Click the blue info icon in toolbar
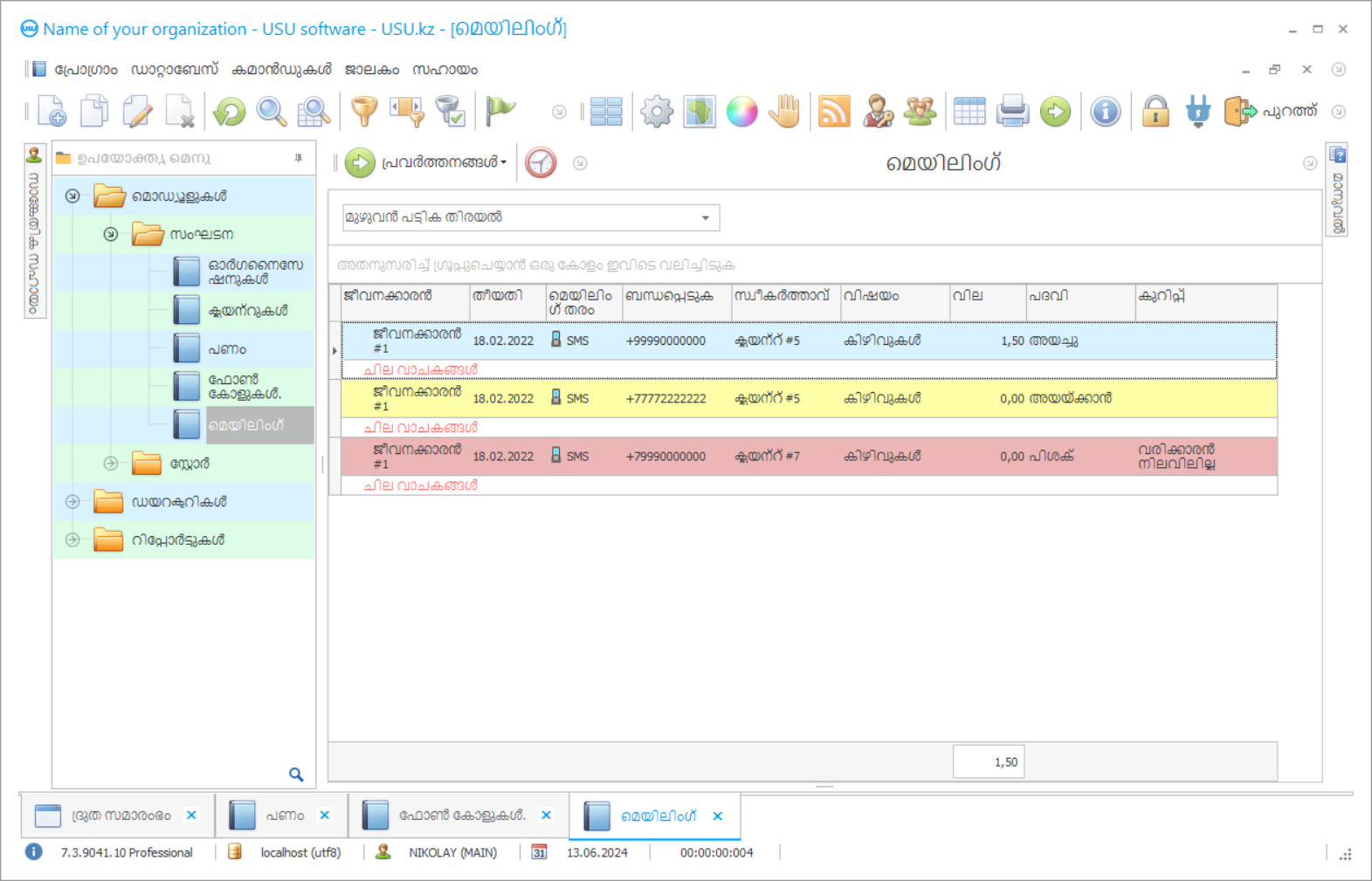This screenshot has height=881, width=1372. [1105, 112]
